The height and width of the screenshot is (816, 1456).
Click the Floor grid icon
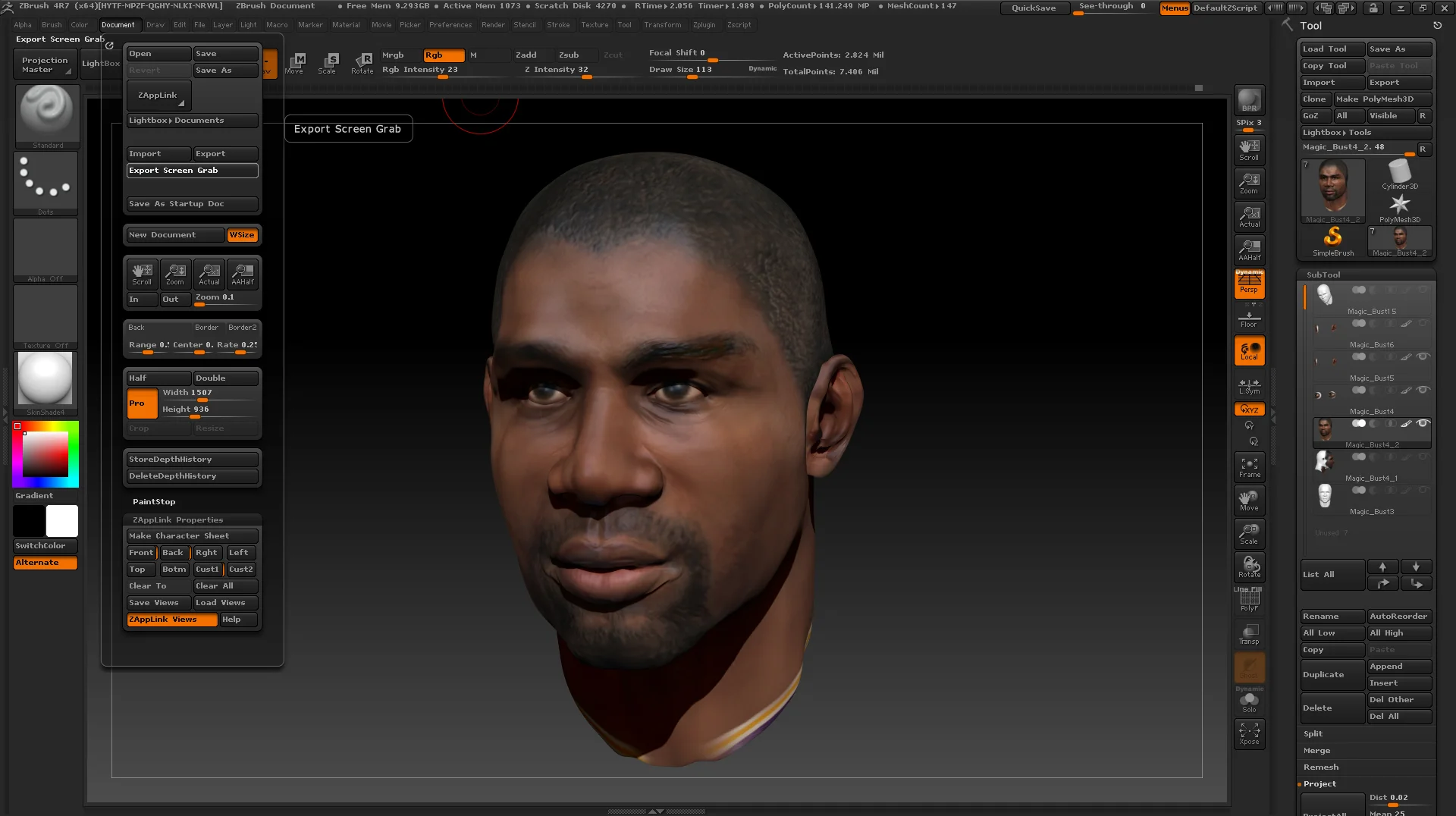click(x=1249, y=318)
